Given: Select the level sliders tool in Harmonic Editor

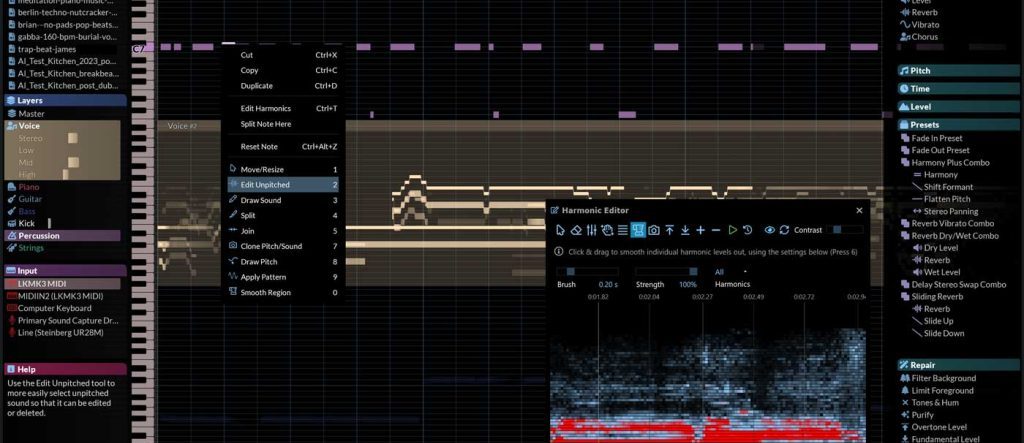Looking at the screenshot, I should point(592,230).
